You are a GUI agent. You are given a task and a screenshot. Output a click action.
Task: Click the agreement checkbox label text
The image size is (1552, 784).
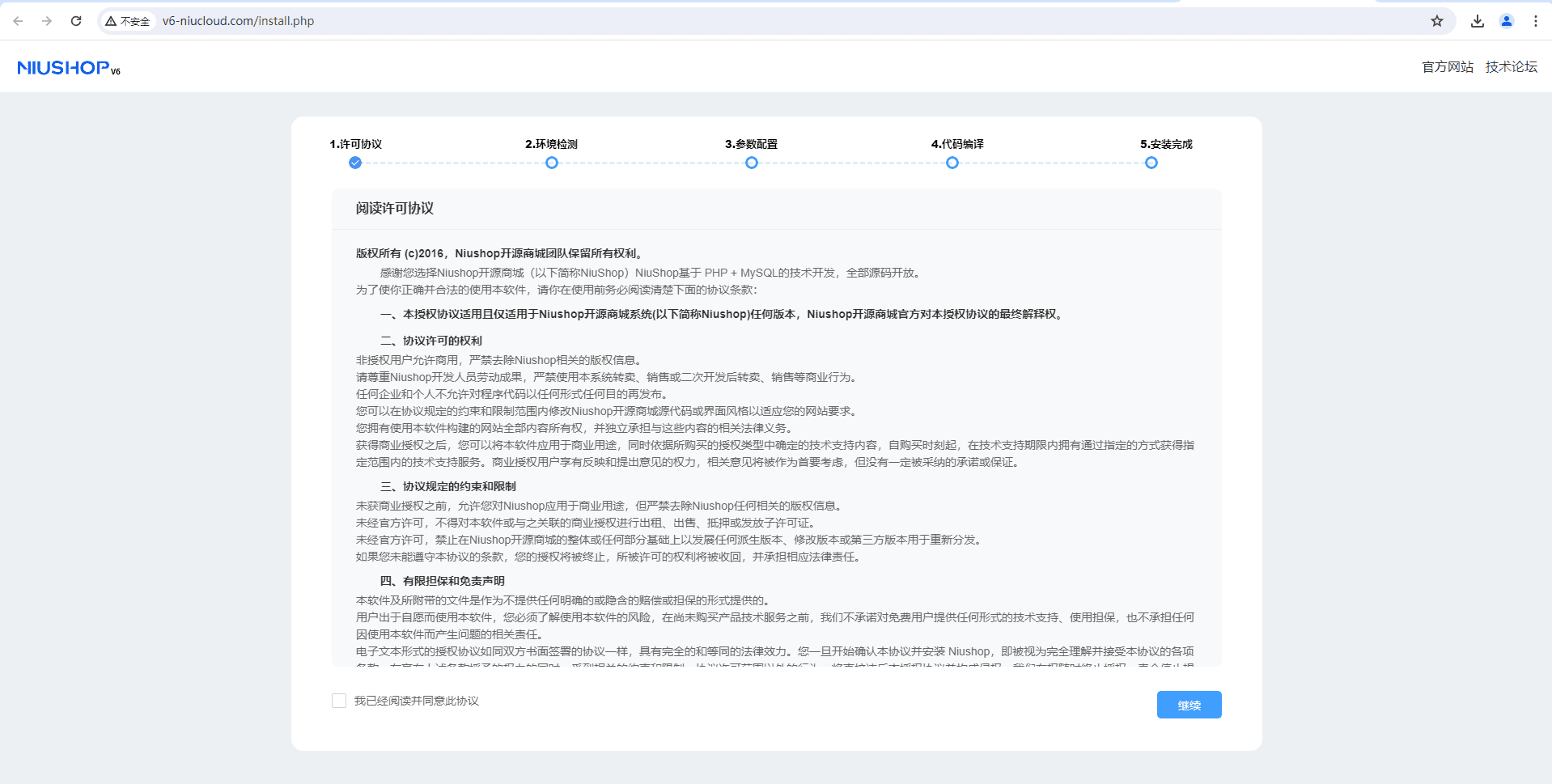[416, 701]
